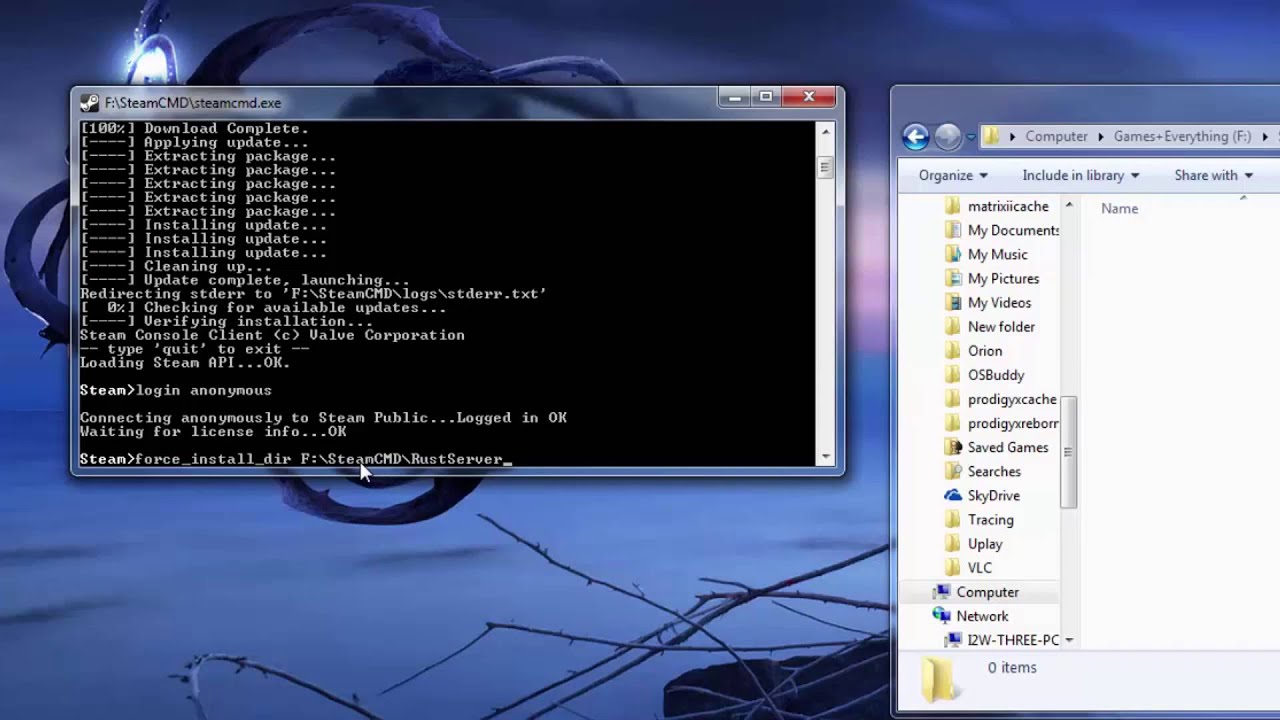Screen dimensions: 1280x720
Task: Select the My Pictures folder
Action: (1003, 278)
